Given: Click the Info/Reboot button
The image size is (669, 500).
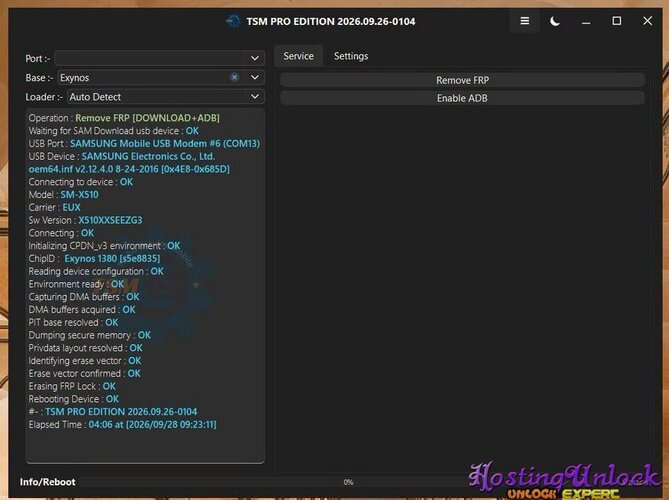Looking at the screenshot, I should pyautogui.click(x=47, y=482).
